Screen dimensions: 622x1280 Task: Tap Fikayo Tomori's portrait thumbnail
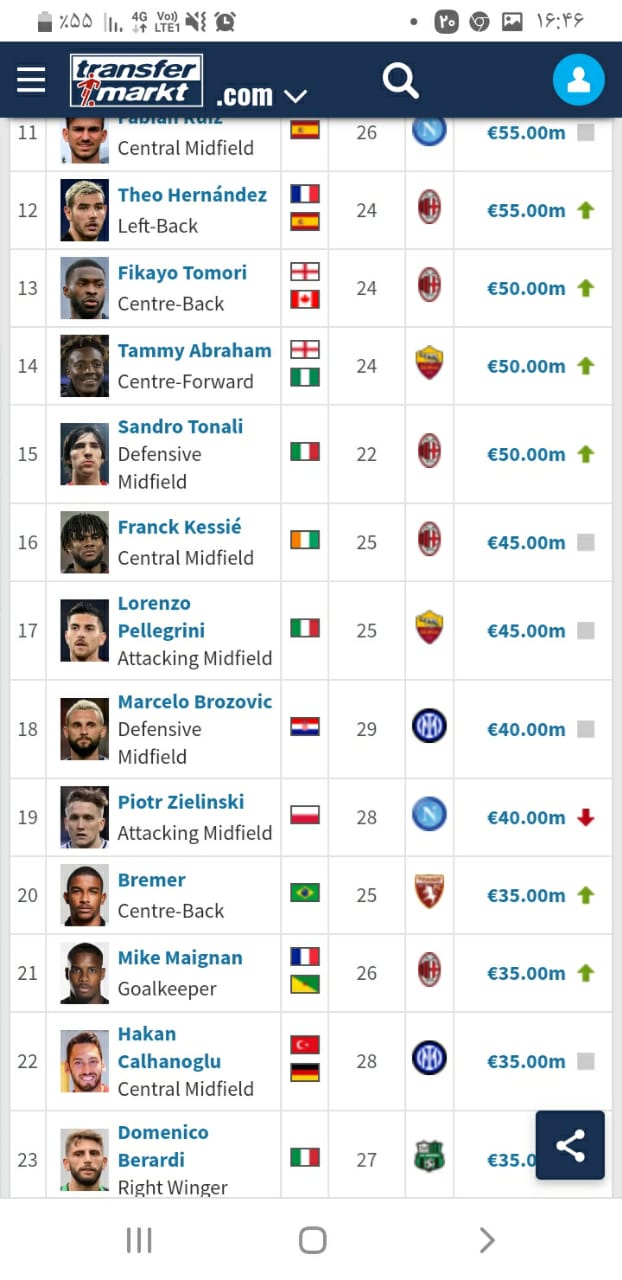pos(84,288)
